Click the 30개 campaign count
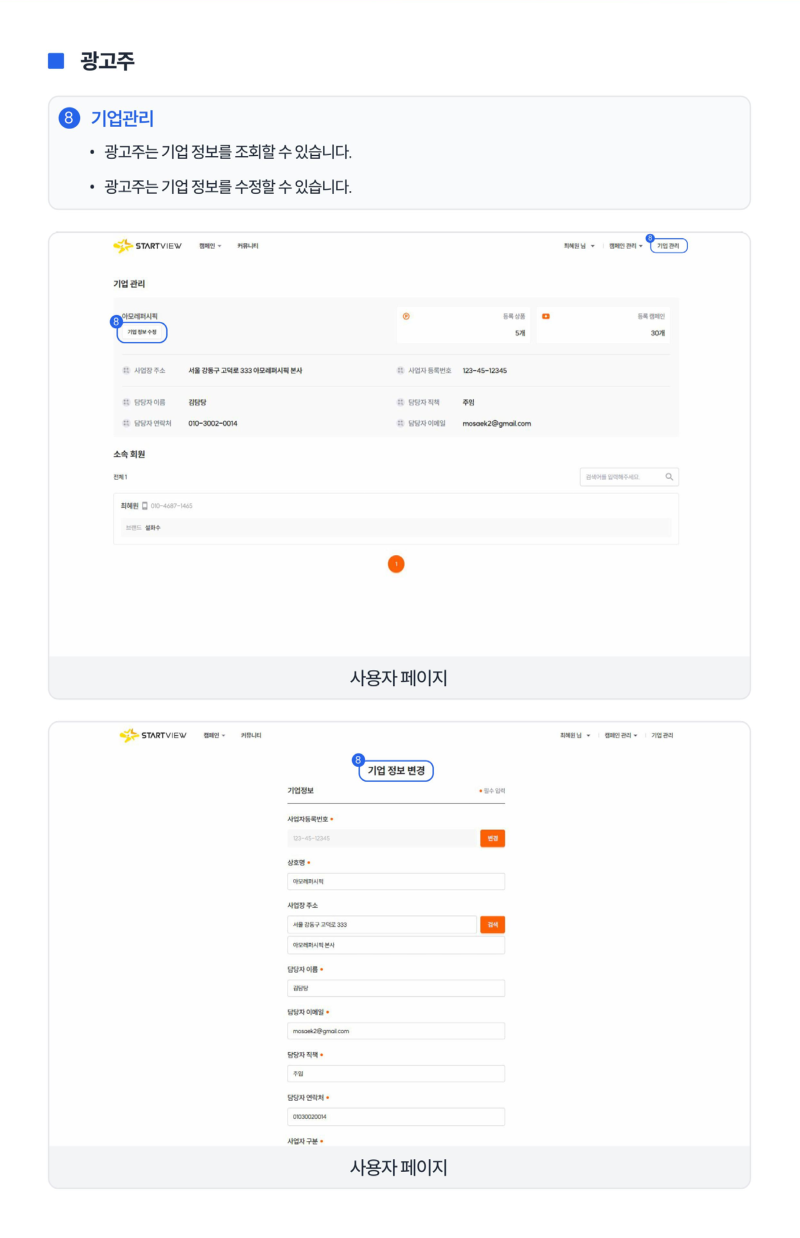Screen dimensions: 800x1238 click(657, 332)
